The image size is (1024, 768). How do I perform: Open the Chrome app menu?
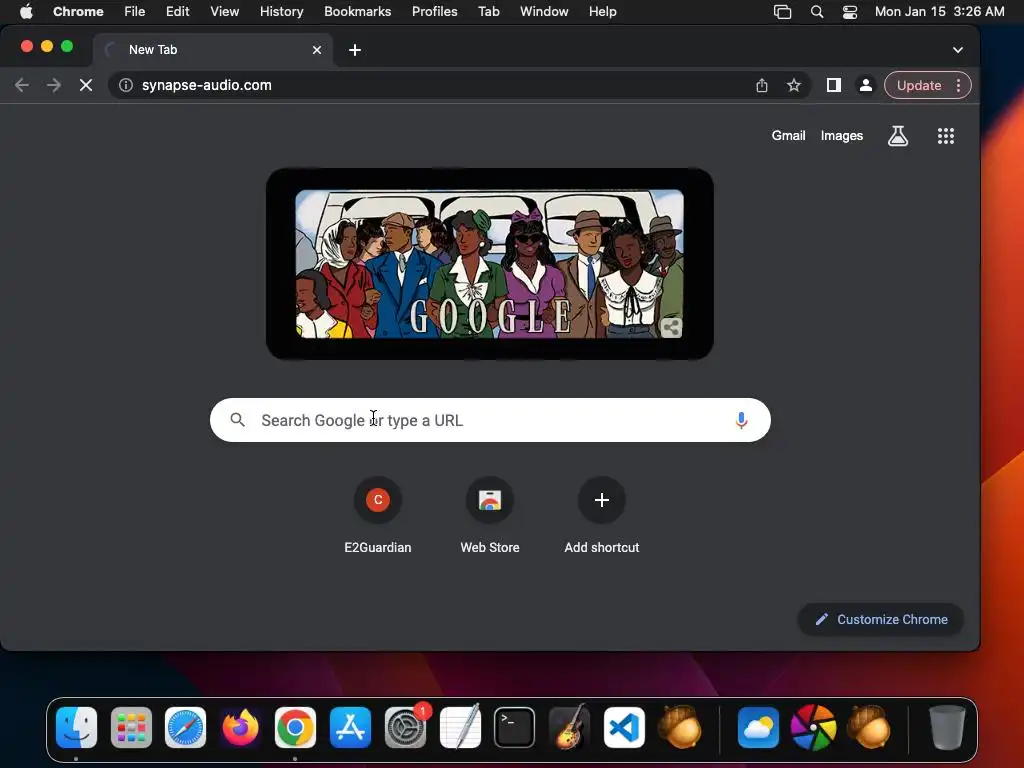click(x=78, y=12)
